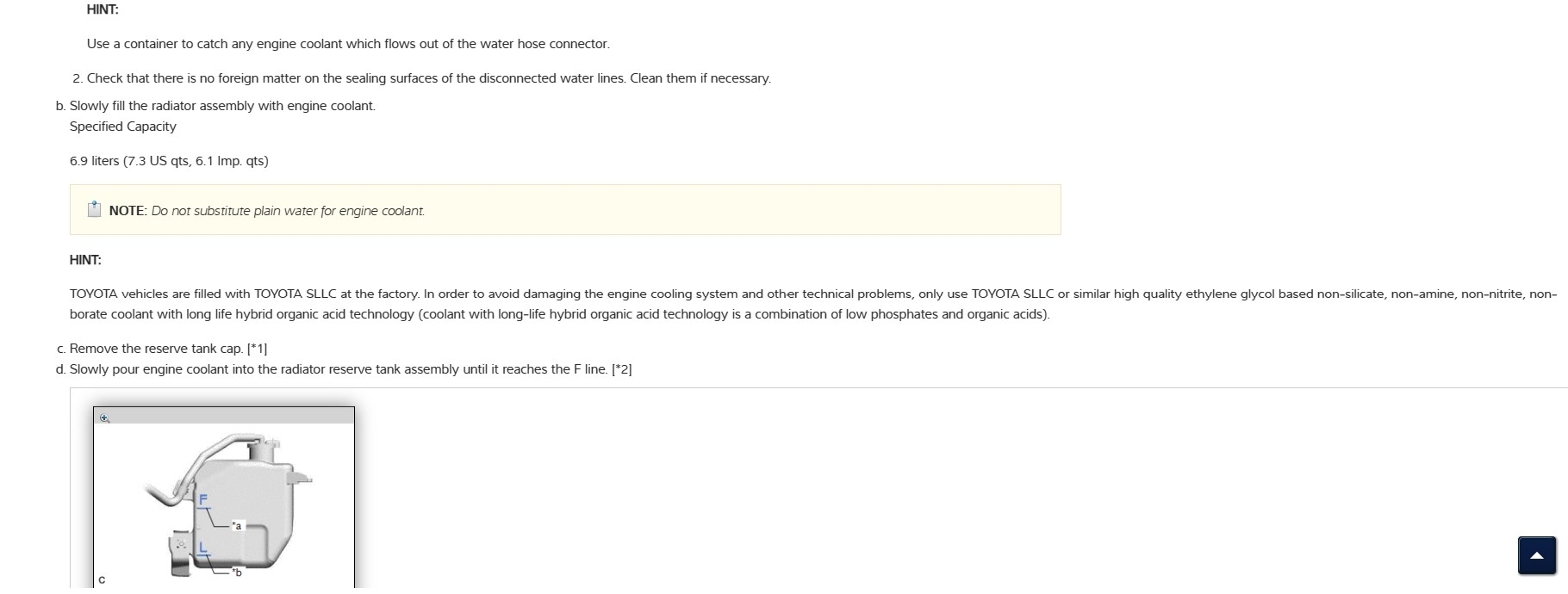Click the 'Do not substitute plain water' note text

click(288, 211)
